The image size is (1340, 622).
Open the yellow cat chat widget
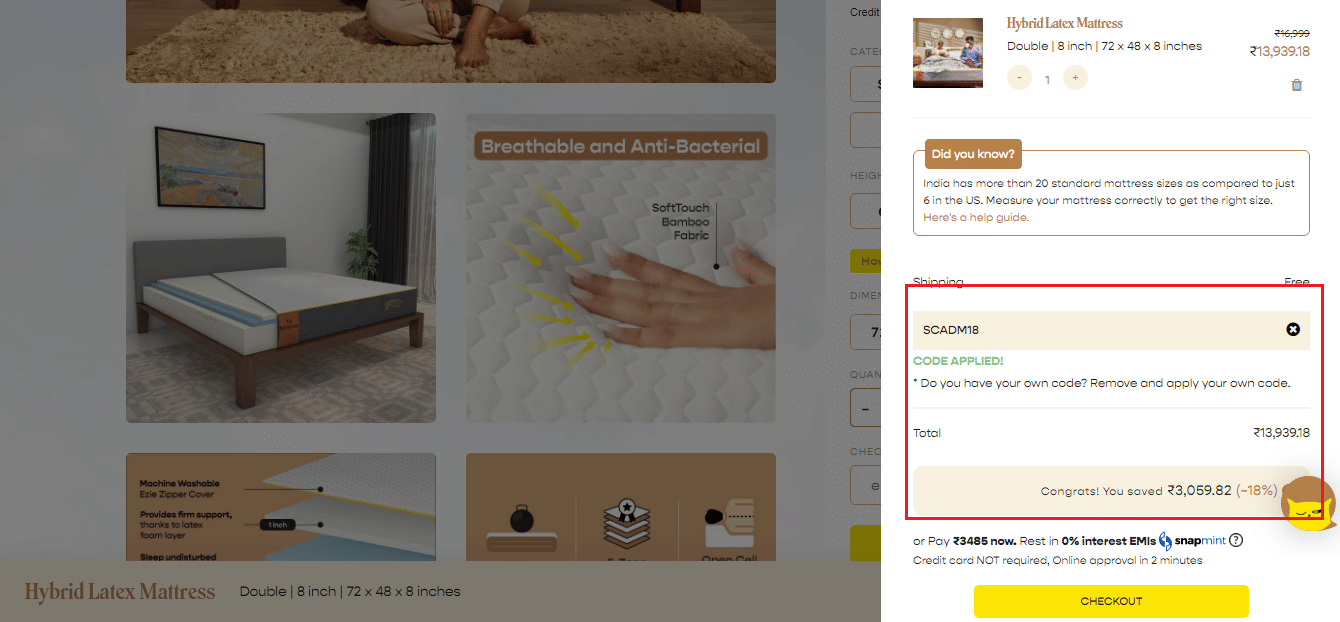[1310, 504]
